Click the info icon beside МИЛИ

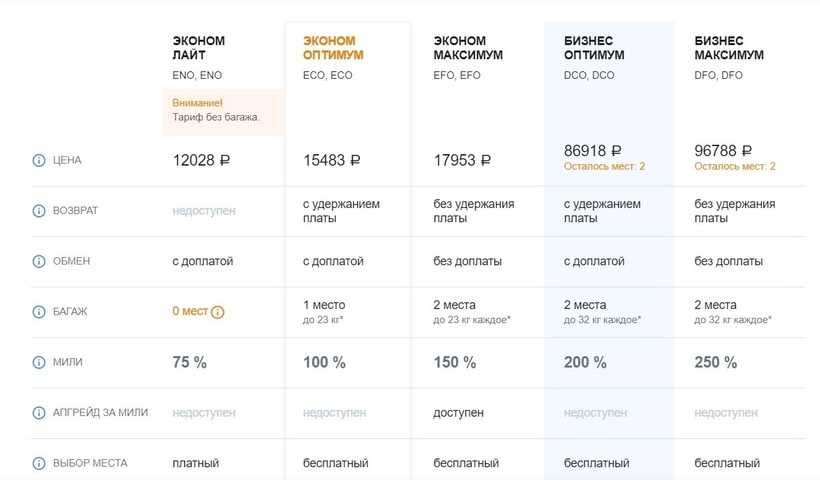(39, 362)
